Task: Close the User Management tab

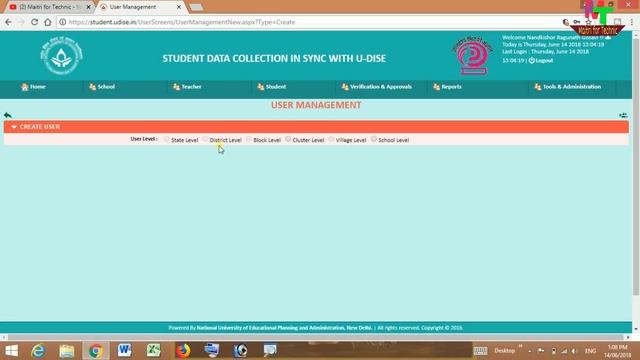Action: [x=179, y=7]
